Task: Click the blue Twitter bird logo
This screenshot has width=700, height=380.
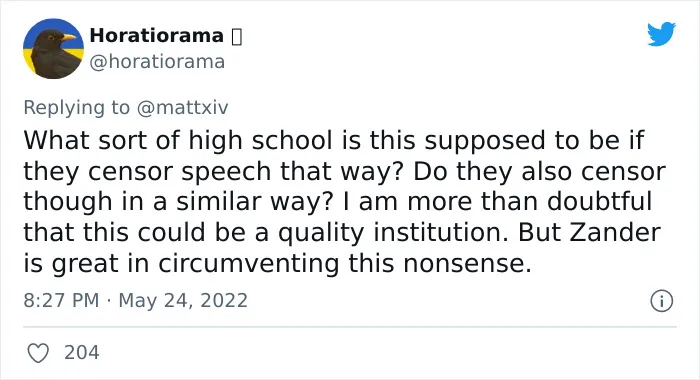Action: pyautogui.click(x=661, y=33)
